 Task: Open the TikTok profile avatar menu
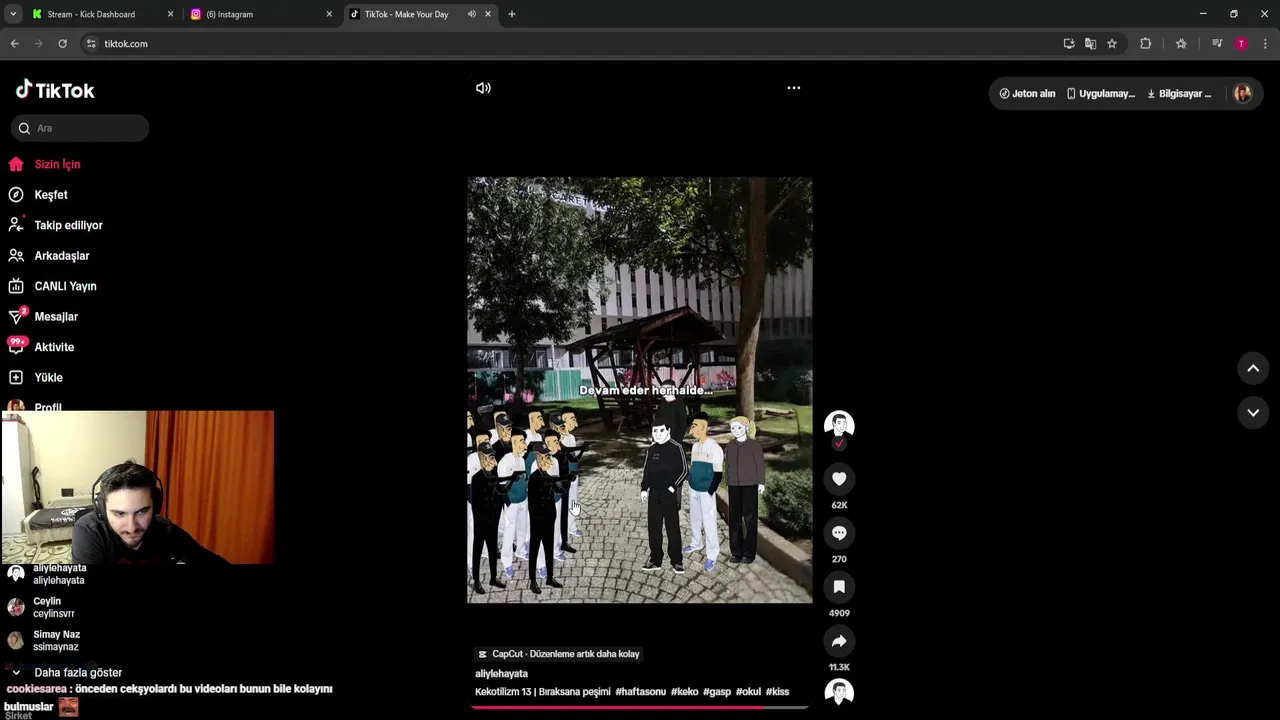(1242, 93)
